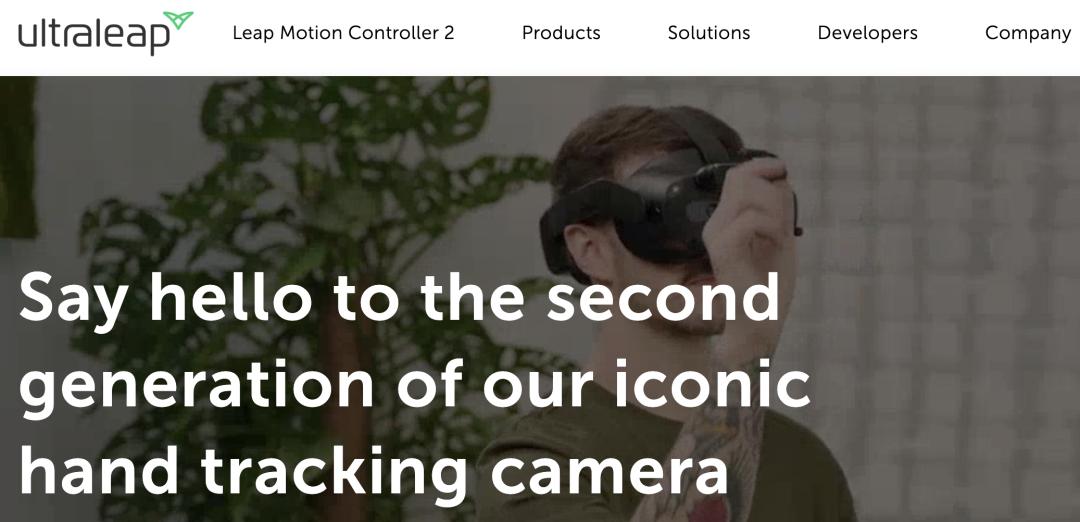1080x522 pixels.
Task: Click the "generation of our iconic" headline line
Action: tap(414, 387)
